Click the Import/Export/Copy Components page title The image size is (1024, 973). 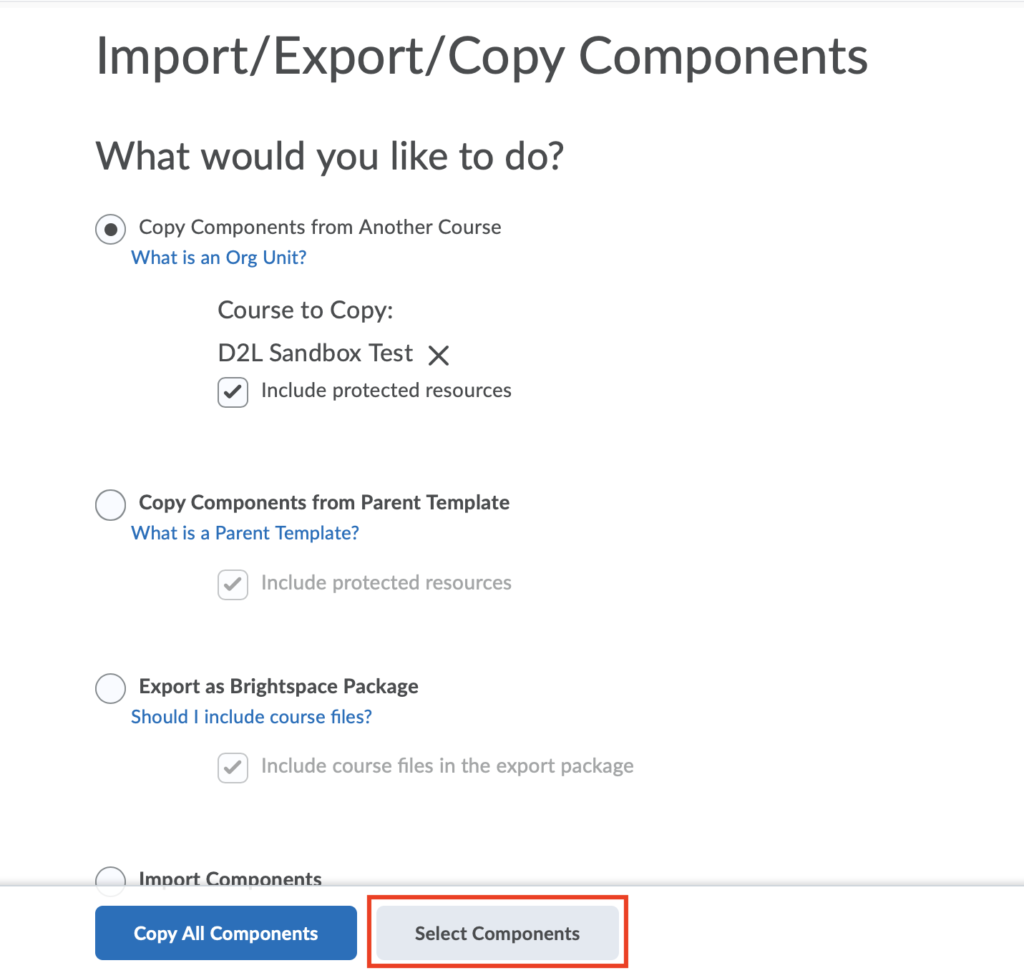(482, 57)
